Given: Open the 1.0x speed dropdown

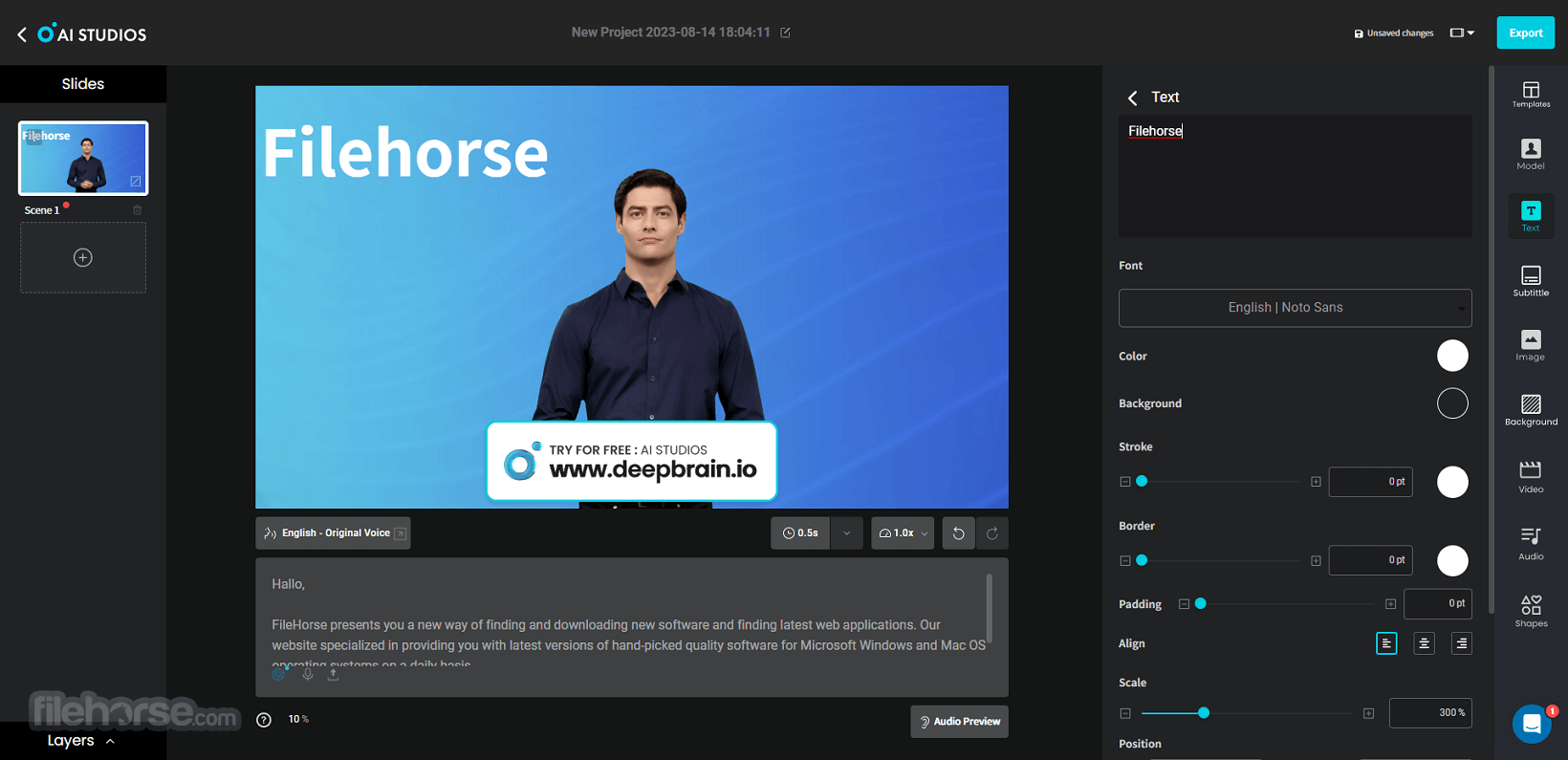Looking at the screenshot, I should (x=903, y=533).
